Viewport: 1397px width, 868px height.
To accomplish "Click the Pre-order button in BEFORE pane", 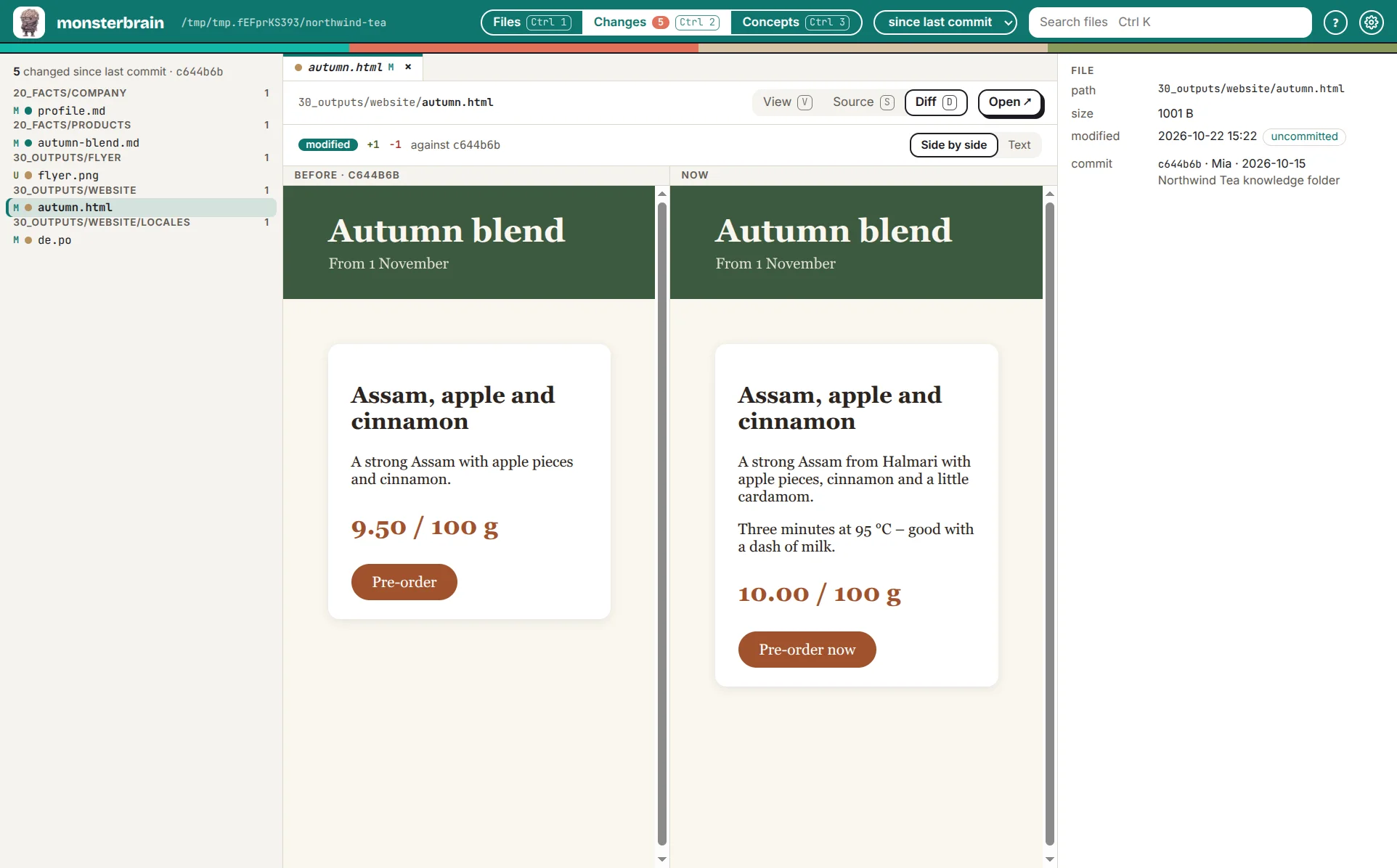I will pos(404,582).
